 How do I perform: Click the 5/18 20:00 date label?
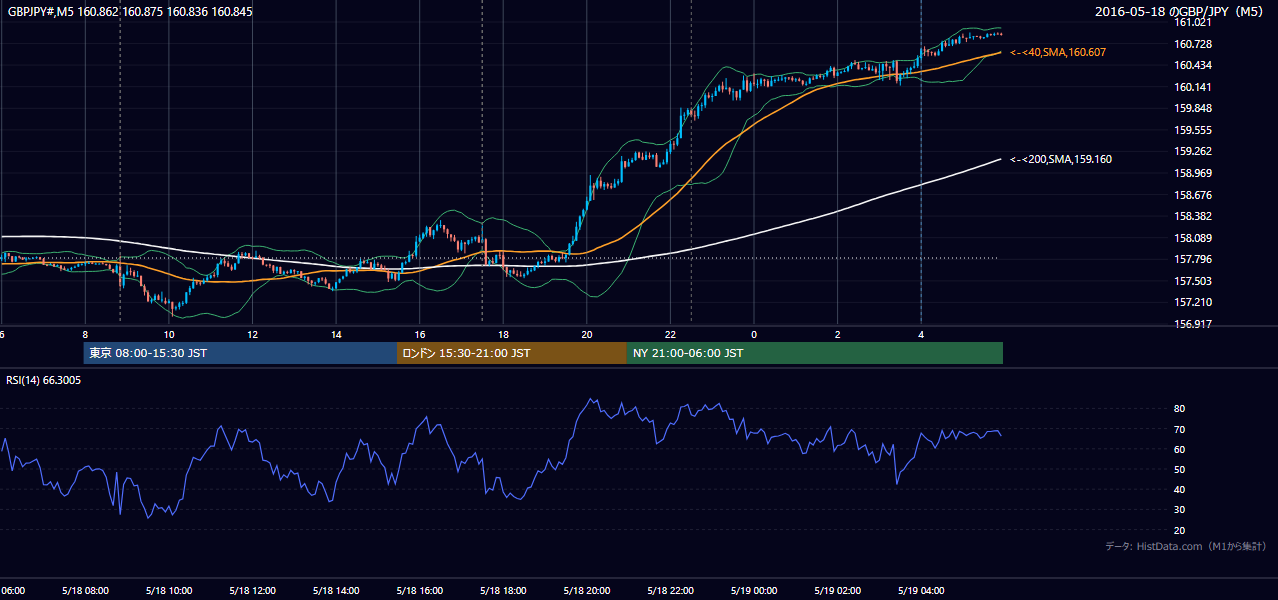587,590
